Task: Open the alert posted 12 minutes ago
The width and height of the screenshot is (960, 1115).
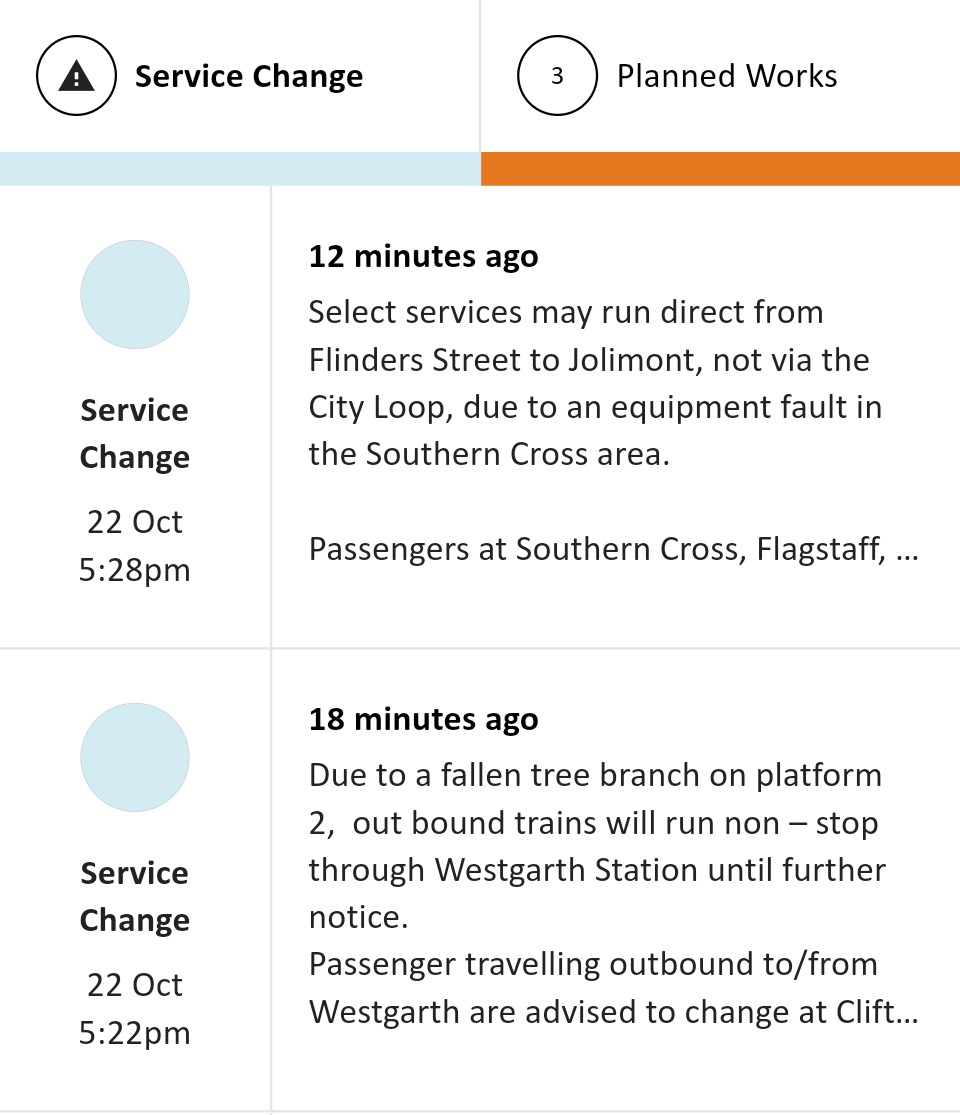Action: (423, 256)
